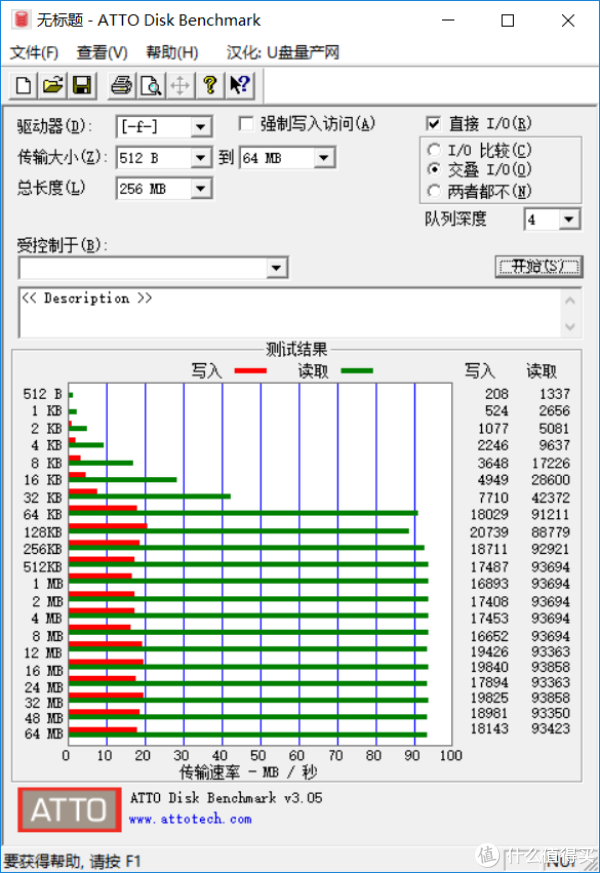Viewport: 600px width, 873px height.
Task: Click the Print toolbar icon
Action: (x=121, y=86)
